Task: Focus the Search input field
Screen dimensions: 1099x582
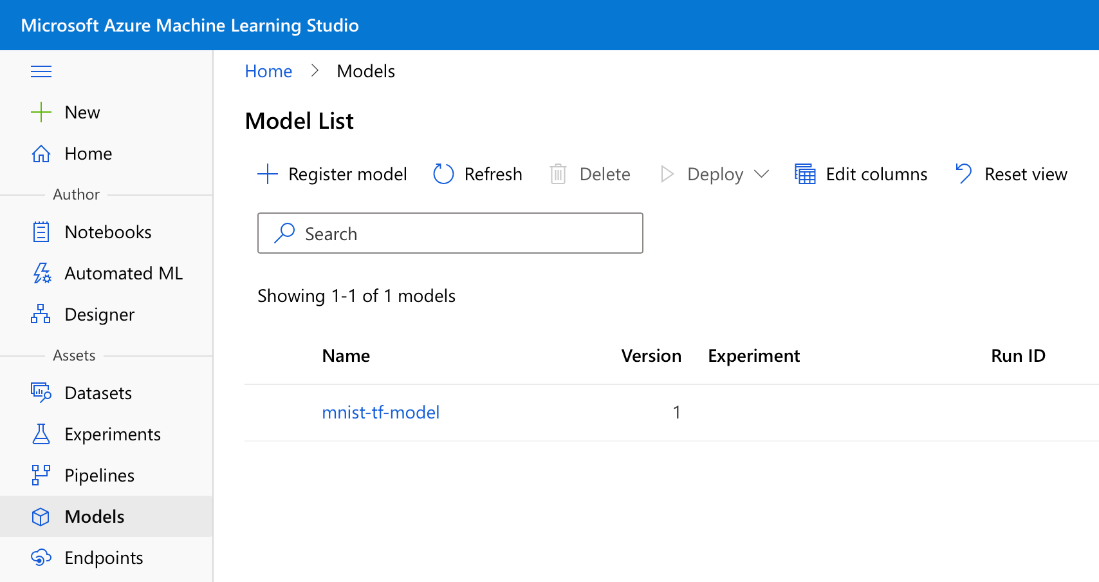Action: click(450, 234)
